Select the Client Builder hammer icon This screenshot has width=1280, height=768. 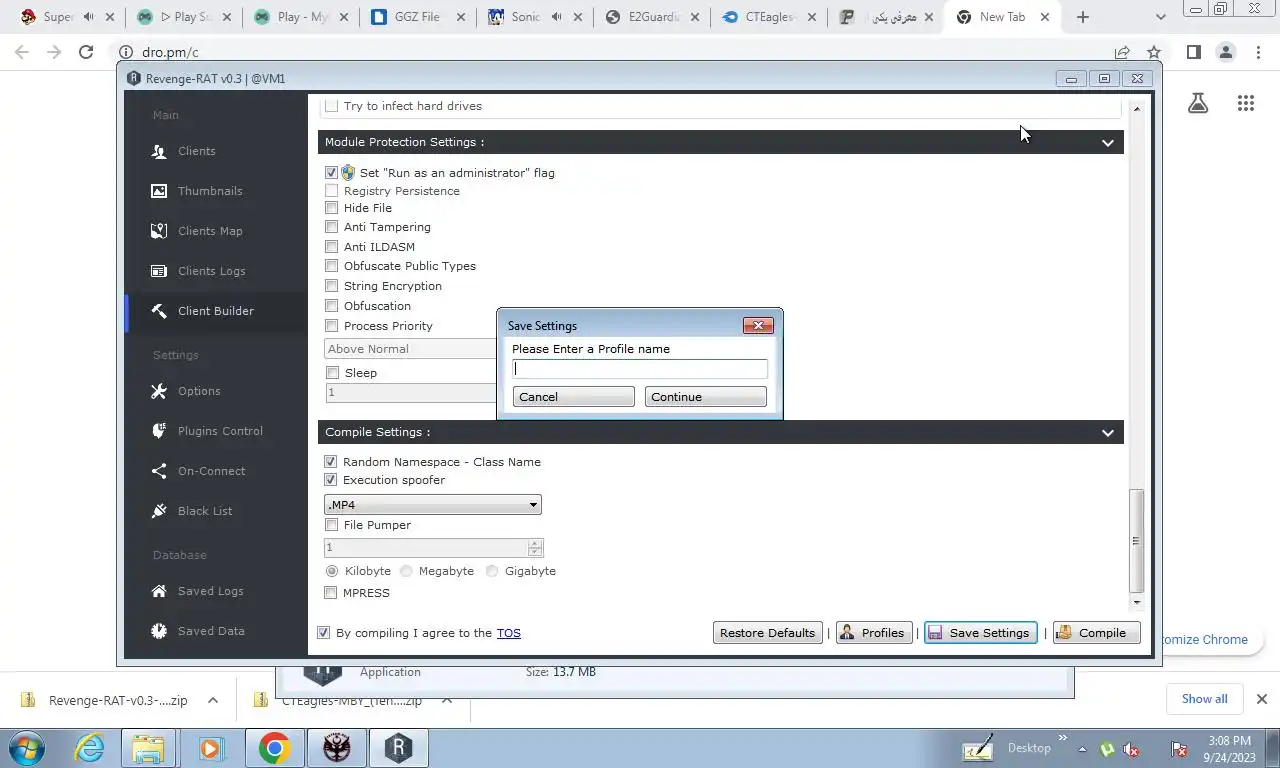coord(158,311)
